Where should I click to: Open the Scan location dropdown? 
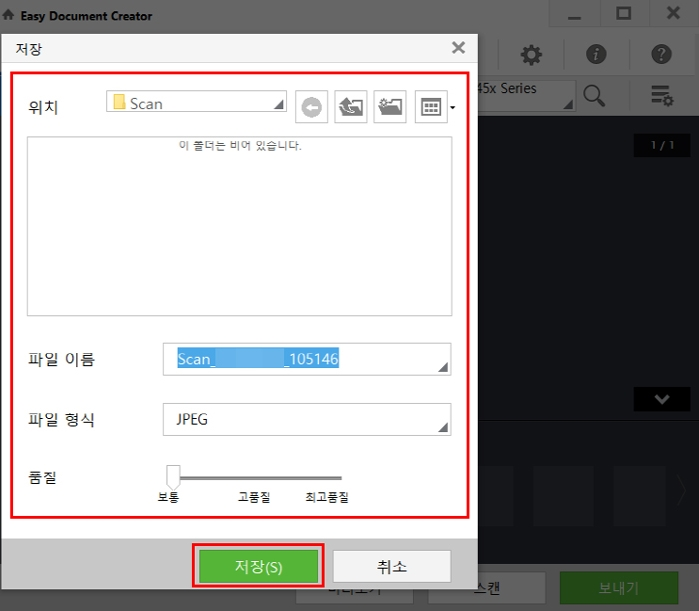pos(196,102)
